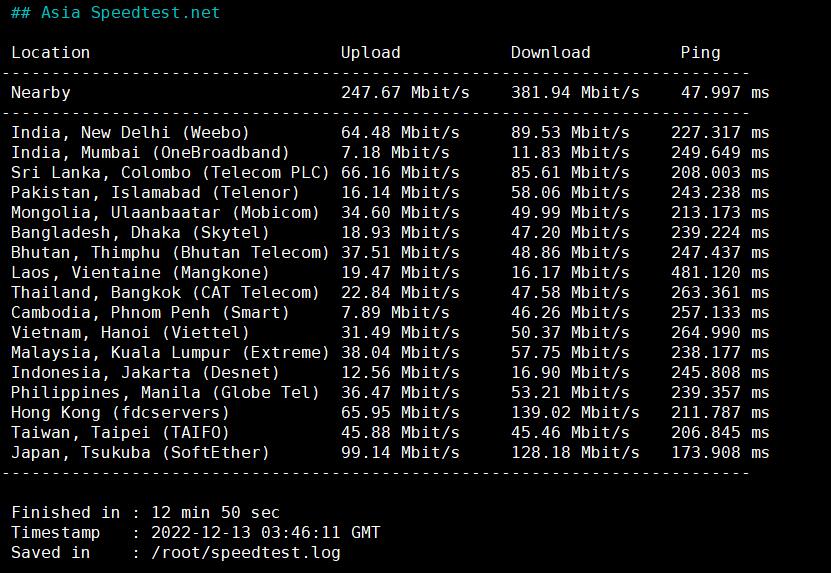Click the "## Asia Speedtest.net" heading
This screenshot has height=573, width=831.
point(115,13)
